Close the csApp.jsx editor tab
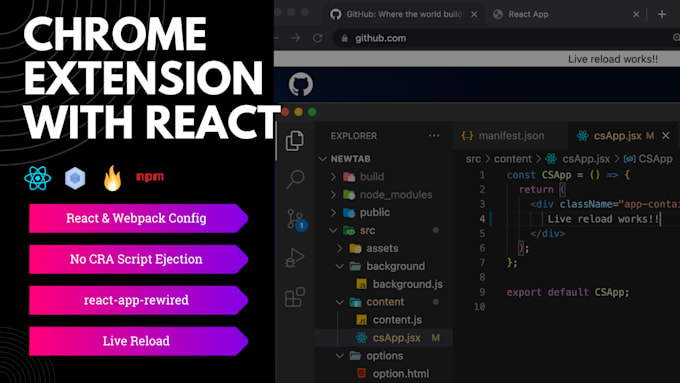 pyautogui.click(x=666, y=136)
